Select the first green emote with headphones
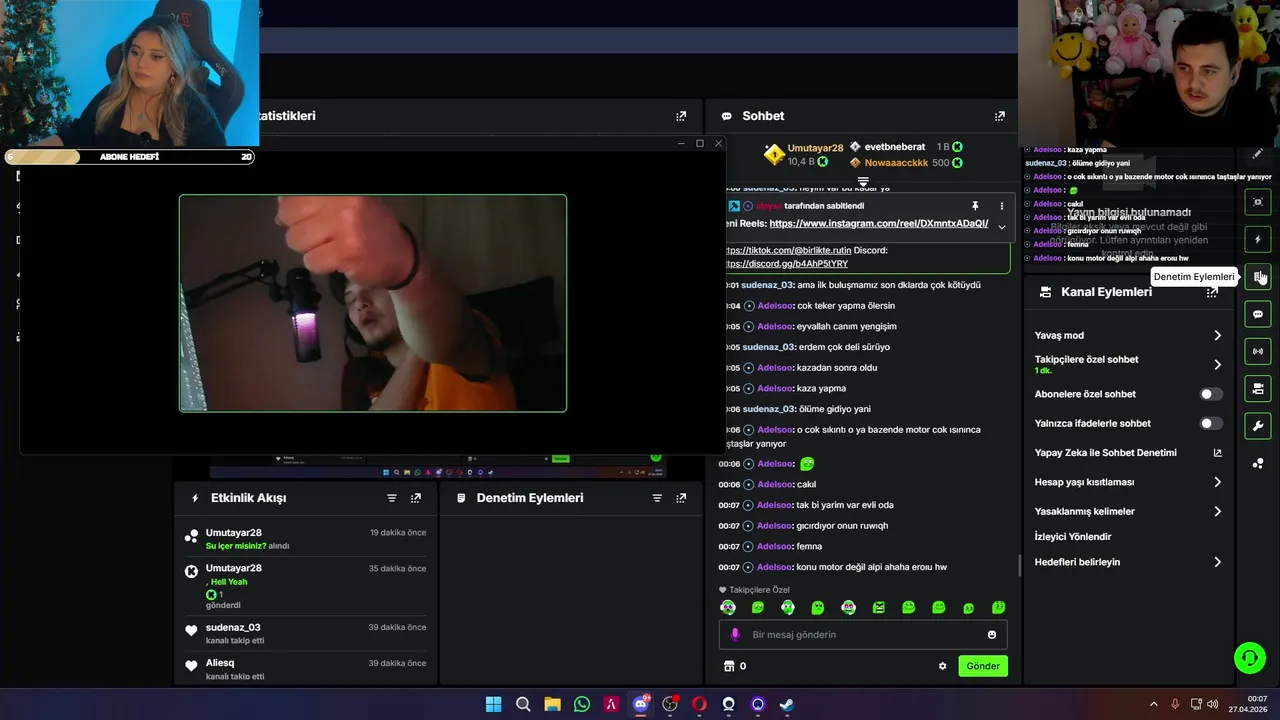This screenshot has height=720, width=1280. pyautogui.click(x=728, y=608)
